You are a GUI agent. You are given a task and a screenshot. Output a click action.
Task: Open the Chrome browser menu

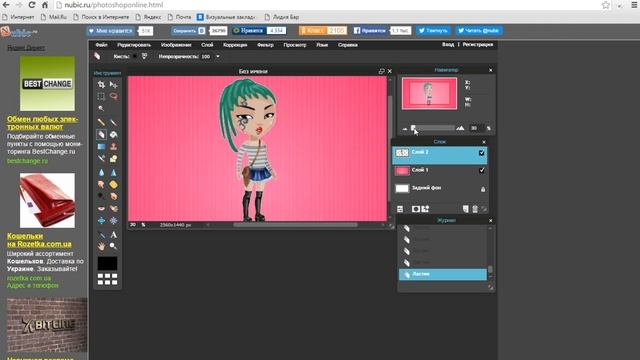(635, 5)
